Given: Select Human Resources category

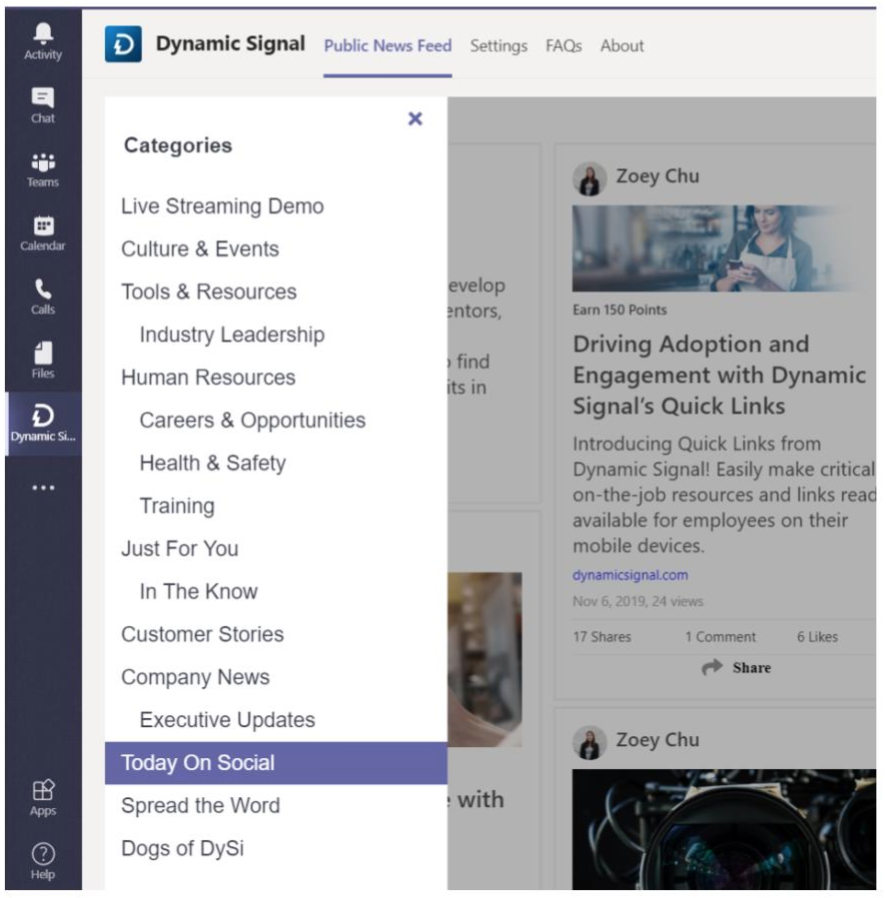Looking at the screenshot, I should pos(208,377).
